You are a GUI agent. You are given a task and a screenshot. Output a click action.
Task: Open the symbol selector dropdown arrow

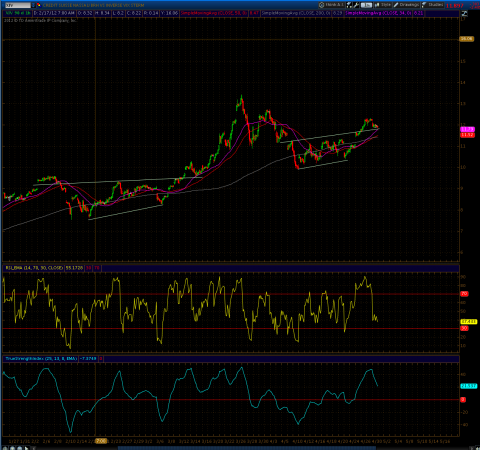33,5
